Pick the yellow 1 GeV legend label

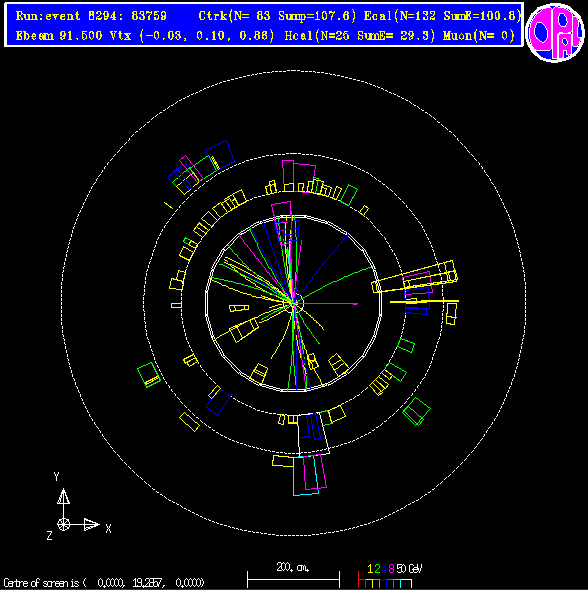[x=370, y=569]
